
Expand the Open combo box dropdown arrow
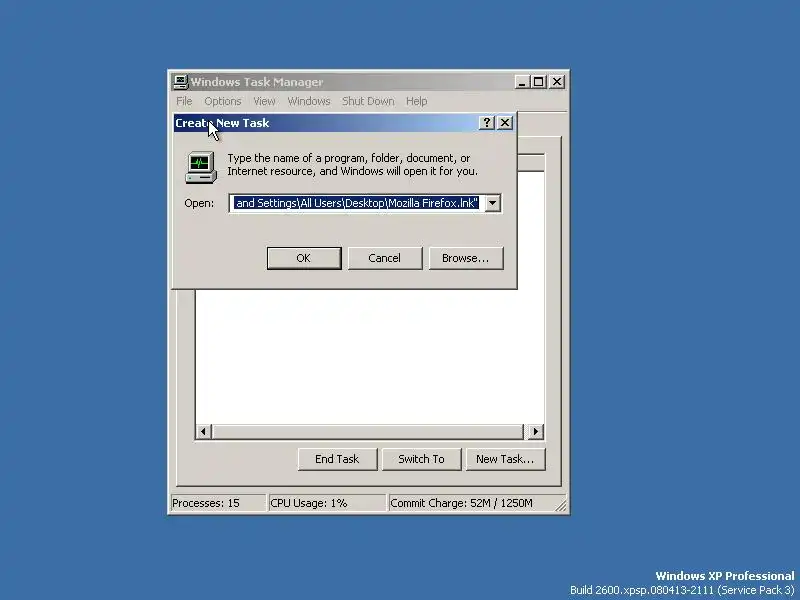[x=492, y=203]
